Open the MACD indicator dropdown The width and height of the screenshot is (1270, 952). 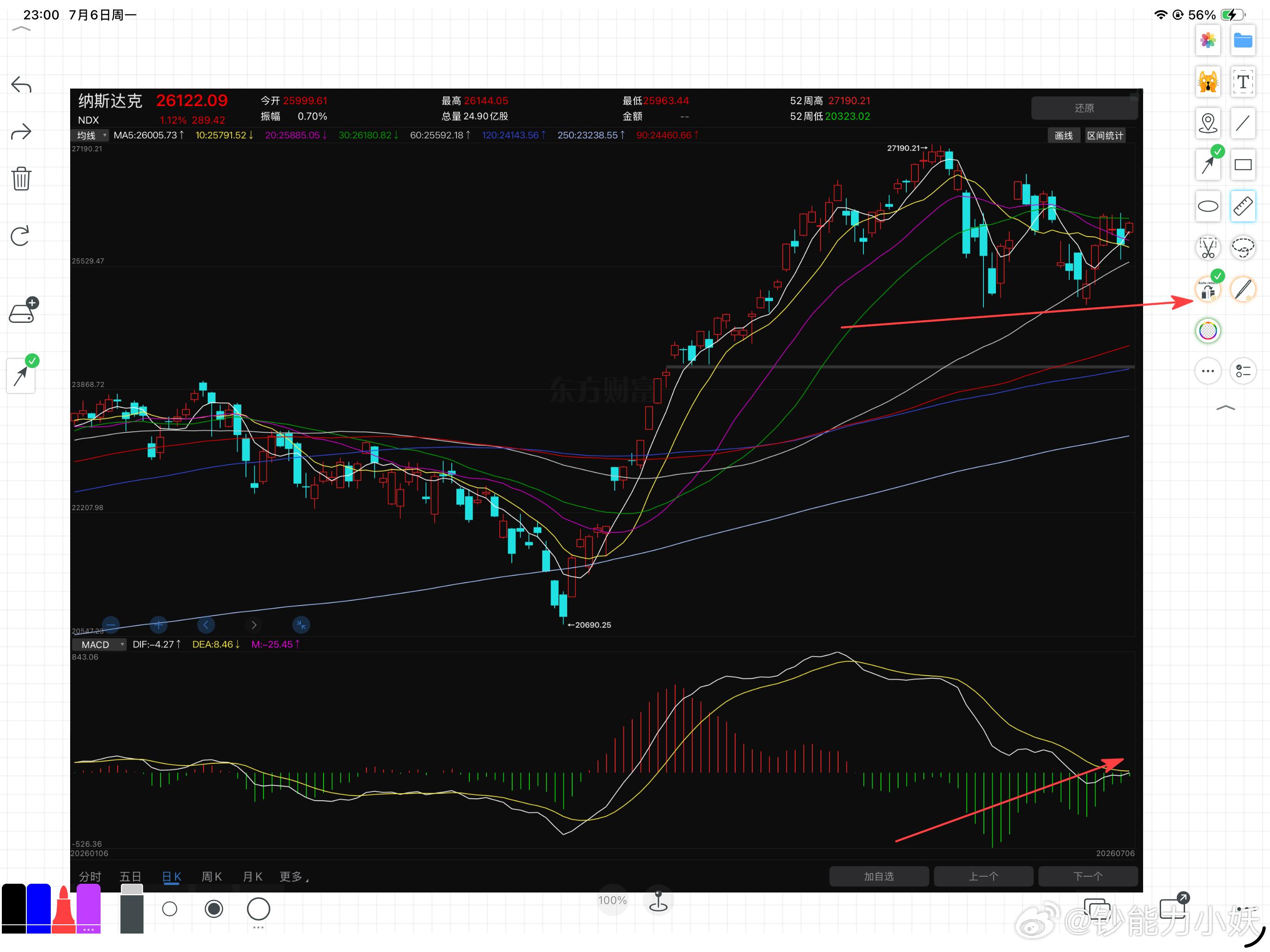tap(99, 644)
